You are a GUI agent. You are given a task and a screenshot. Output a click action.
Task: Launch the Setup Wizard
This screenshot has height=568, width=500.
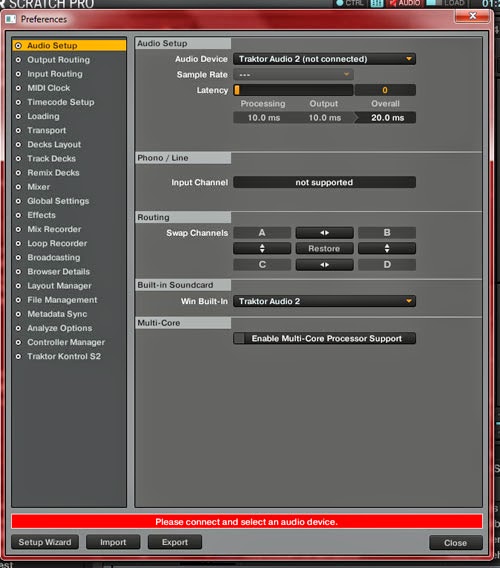point(45,542)
